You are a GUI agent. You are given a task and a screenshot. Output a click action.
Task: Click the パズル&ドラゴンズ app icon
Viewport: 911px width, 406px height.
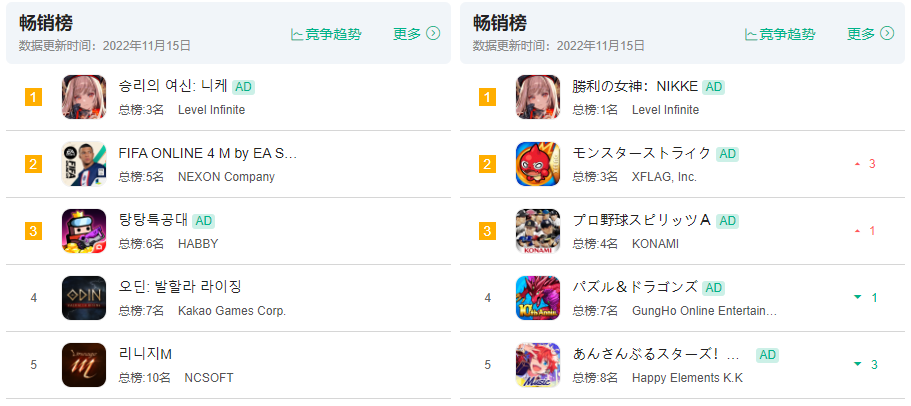538,297
